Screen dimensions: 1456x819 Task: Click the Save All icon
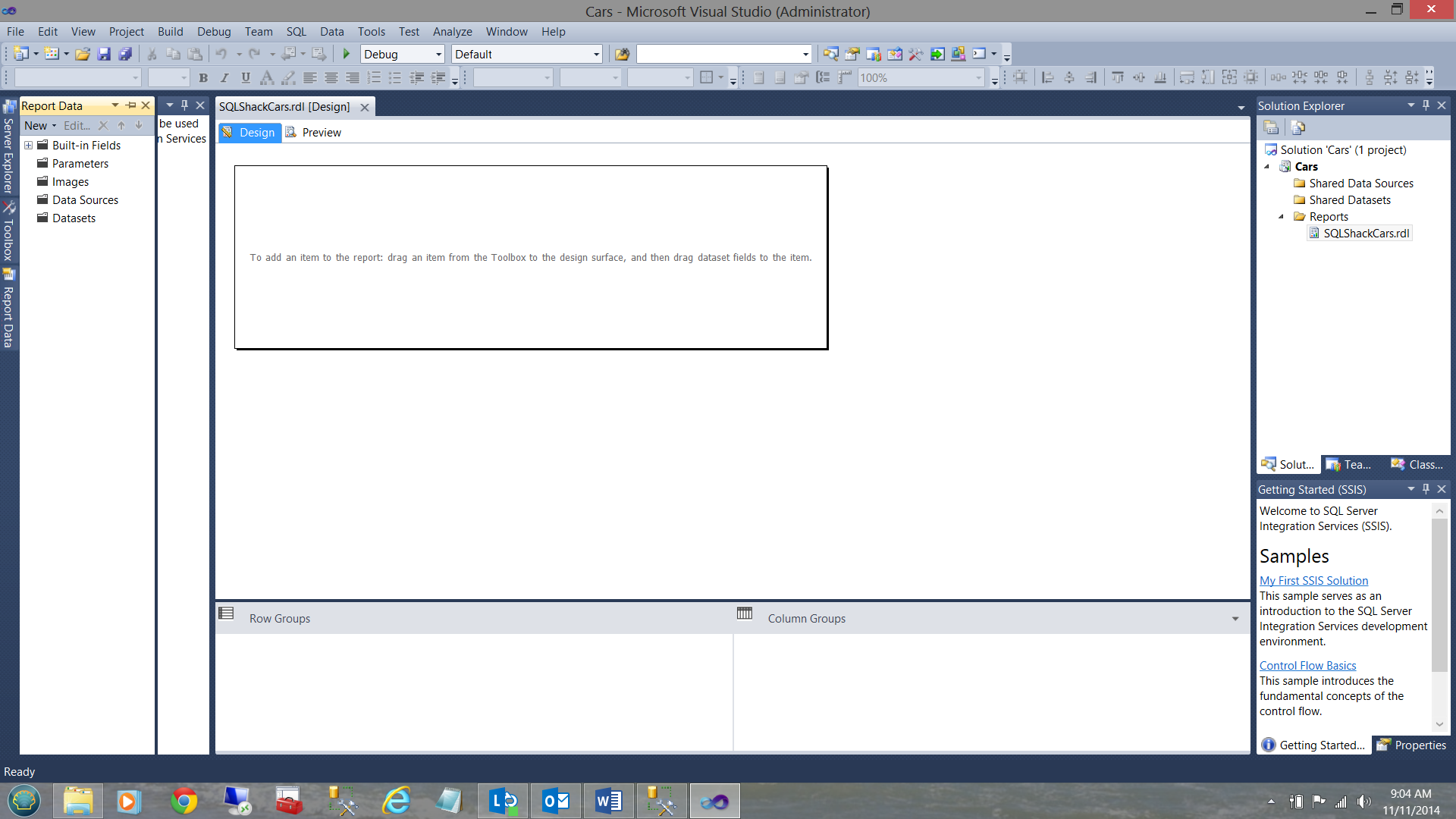(125, 54)
